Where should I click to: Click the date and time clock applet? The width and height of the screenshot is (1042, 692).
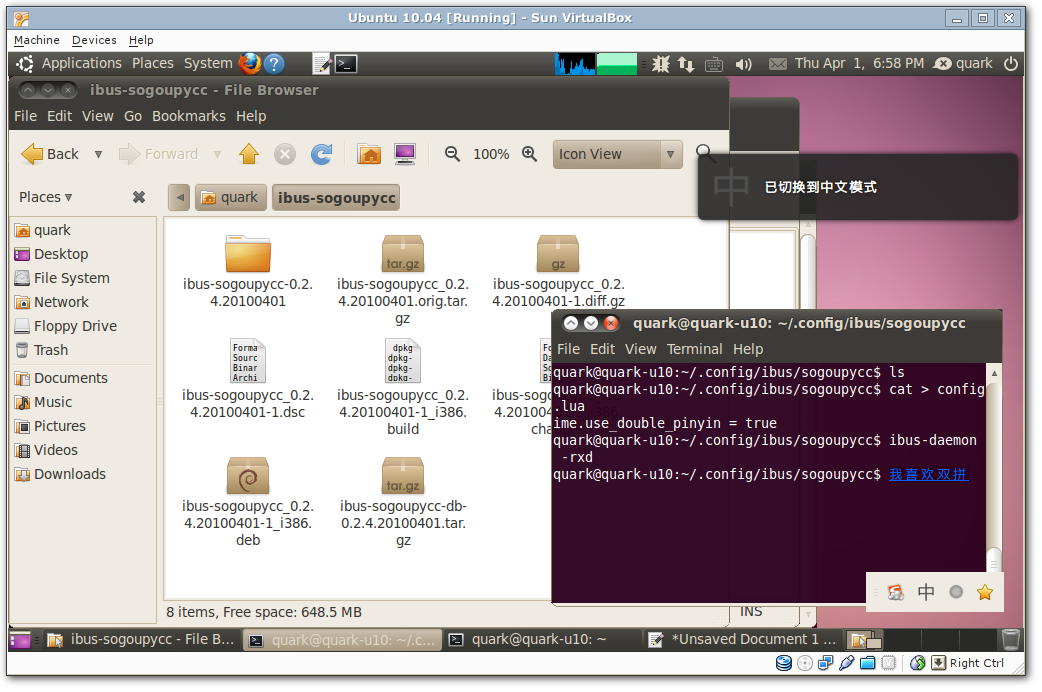click(859, 64)
